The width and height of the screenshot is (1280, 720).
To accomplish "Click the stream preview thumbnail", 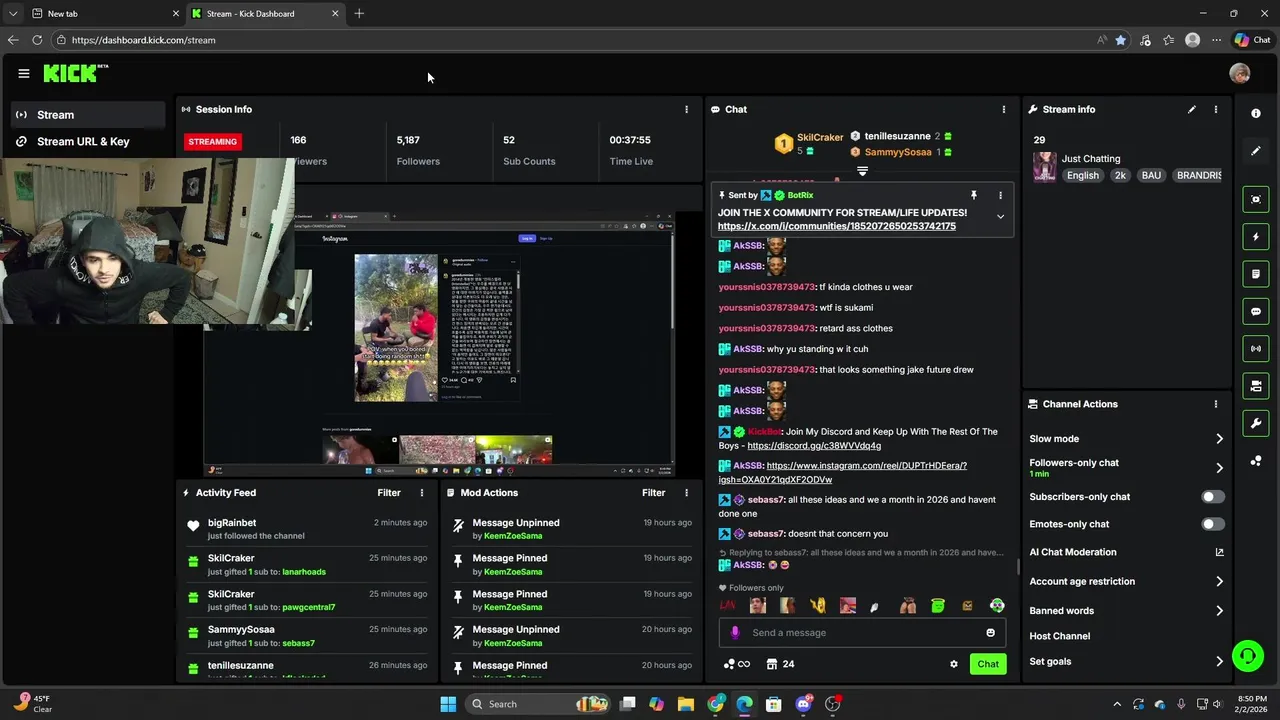I will coord(439,343).
